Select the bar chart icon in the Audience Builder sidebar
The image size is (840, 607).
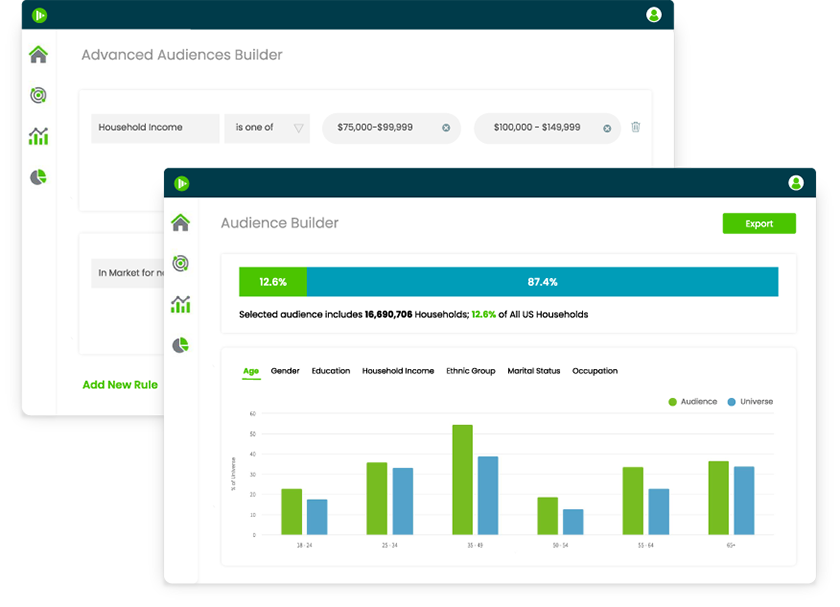pyautogui.click(x=180, y=304)
